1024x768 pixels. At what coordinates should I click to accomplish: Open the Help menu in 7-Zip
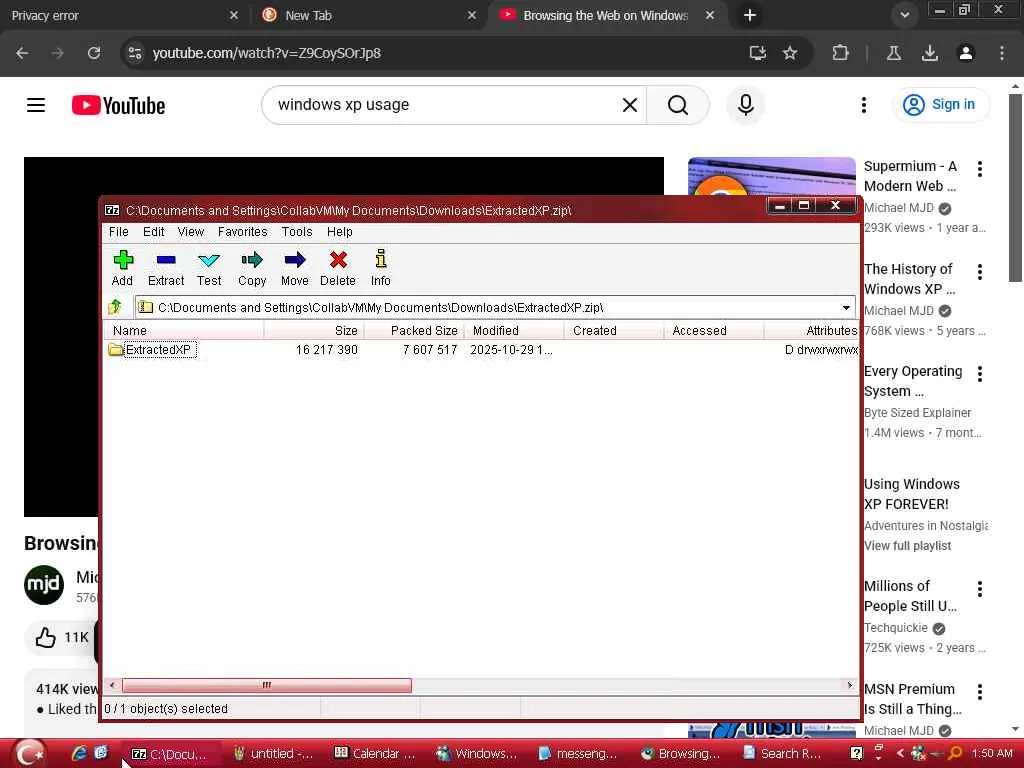[x=340, y=232]
